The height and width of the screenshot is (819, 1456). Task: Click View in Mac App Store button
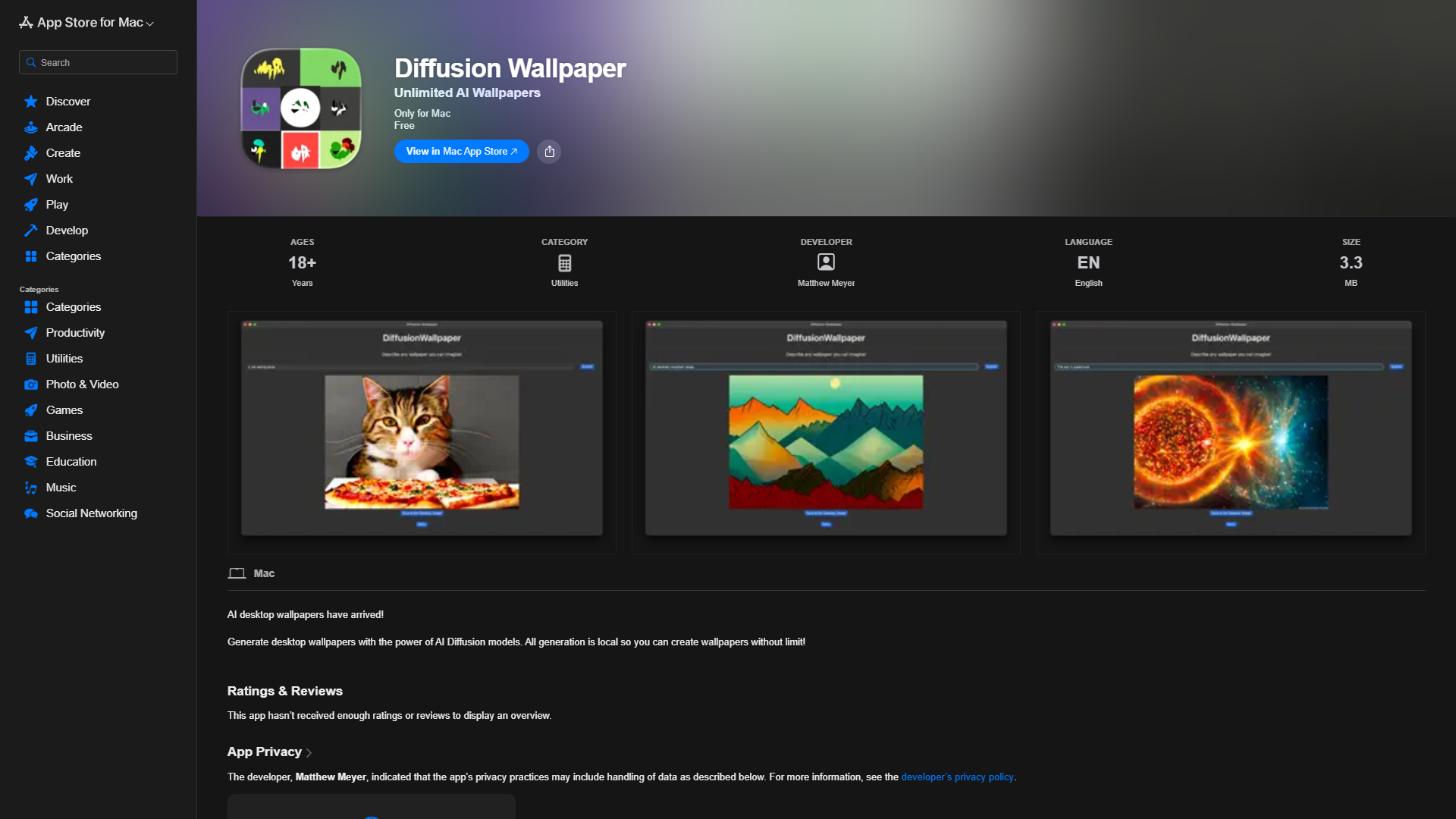click(461, 152)
